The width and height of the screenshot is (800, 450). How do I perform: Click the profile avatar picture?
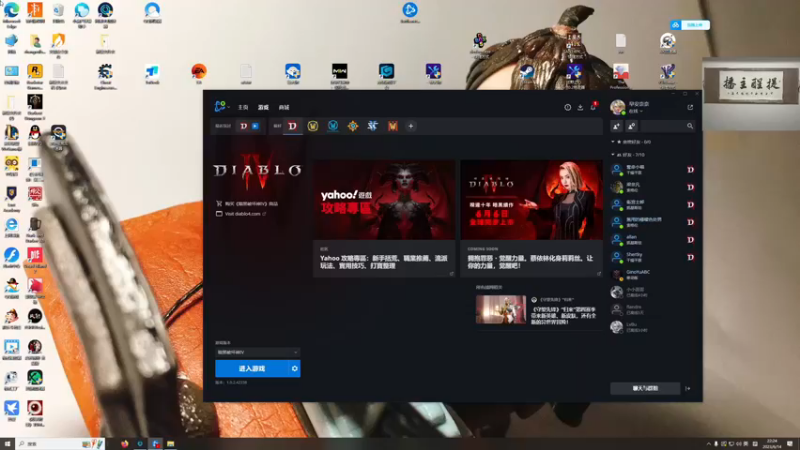point(618,107)
